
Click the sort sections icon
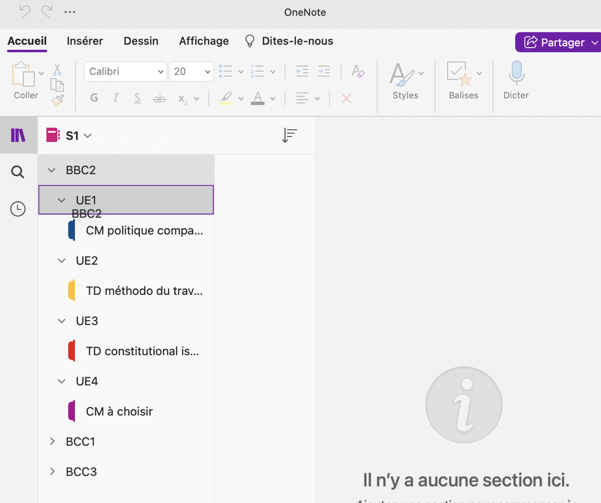(289, 135)
